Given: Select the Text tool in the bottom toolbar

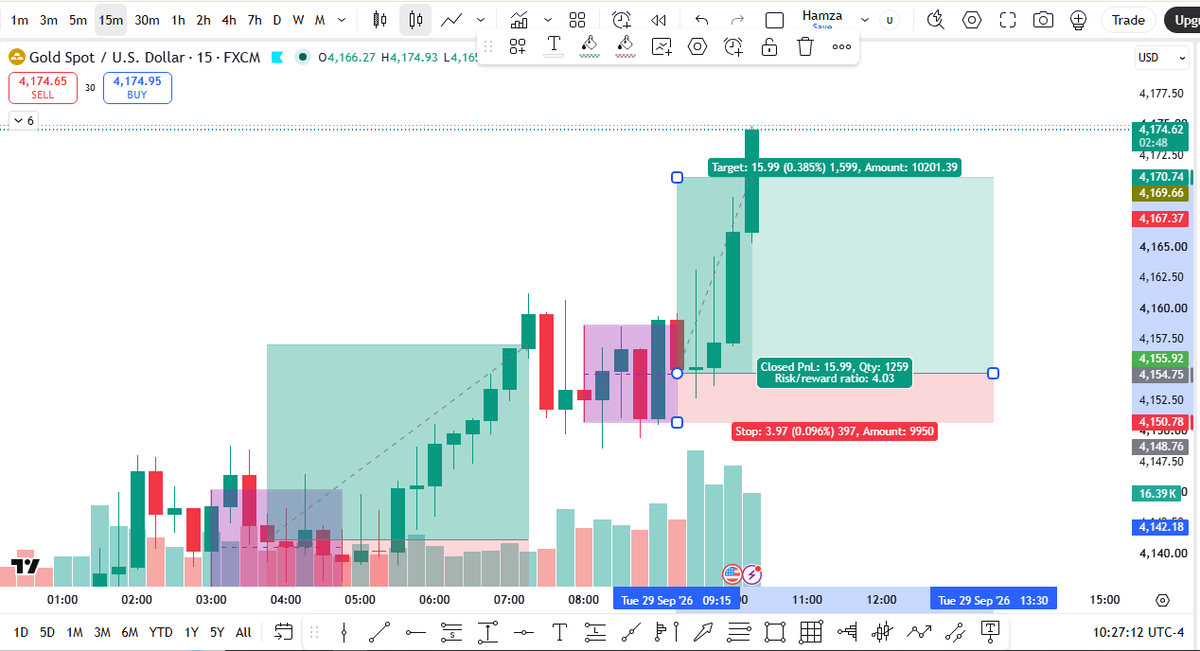Looking at the screenshot, I should click(x=559, y=631).
